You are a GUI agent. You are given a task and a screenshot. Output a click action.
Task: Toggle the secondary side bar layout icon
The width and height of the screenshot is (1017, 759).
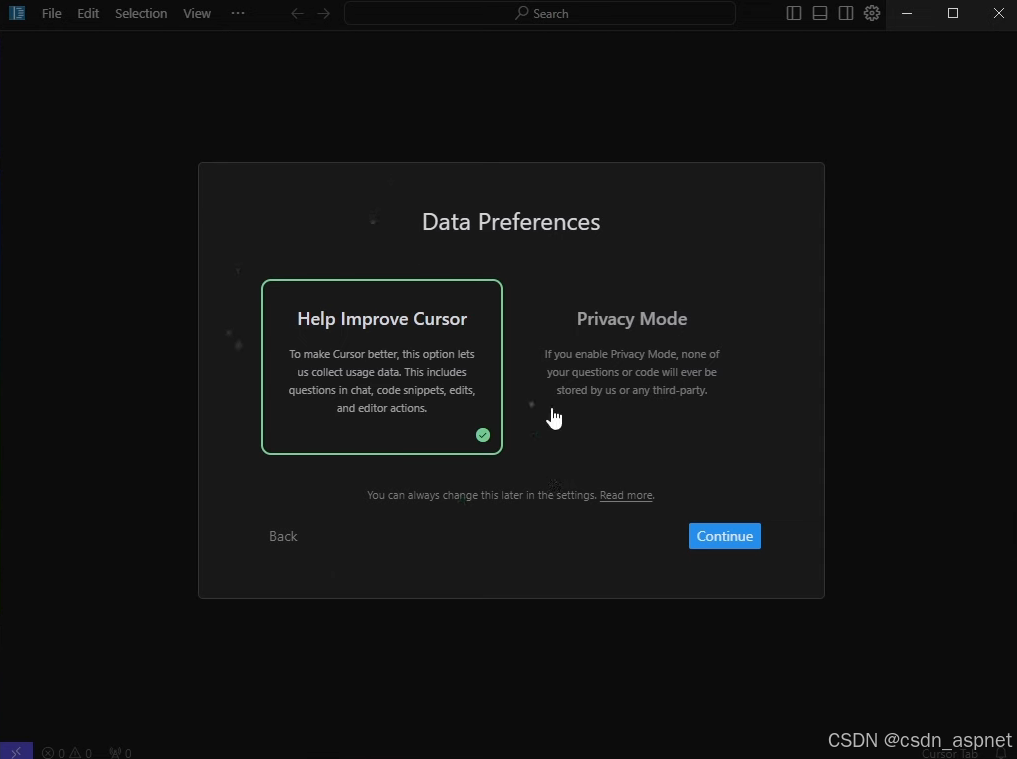(x=846, y=13)
